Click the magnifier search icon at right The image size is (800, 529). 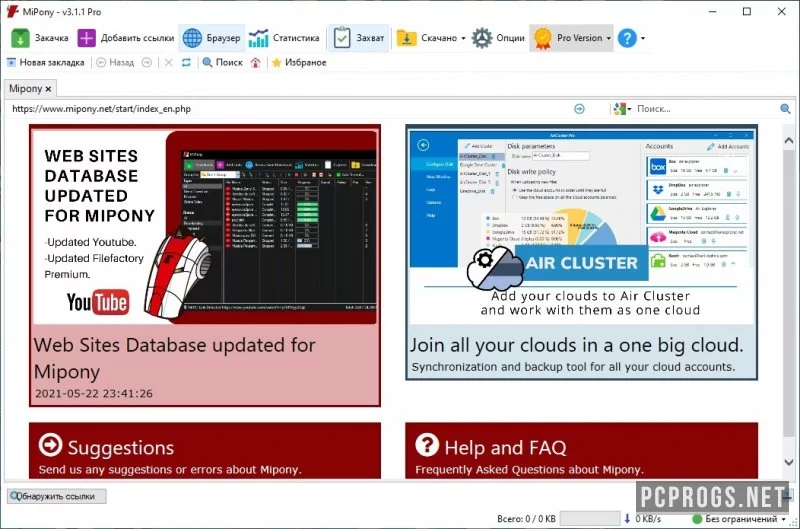pyautogui.click(x=785, y=109)
